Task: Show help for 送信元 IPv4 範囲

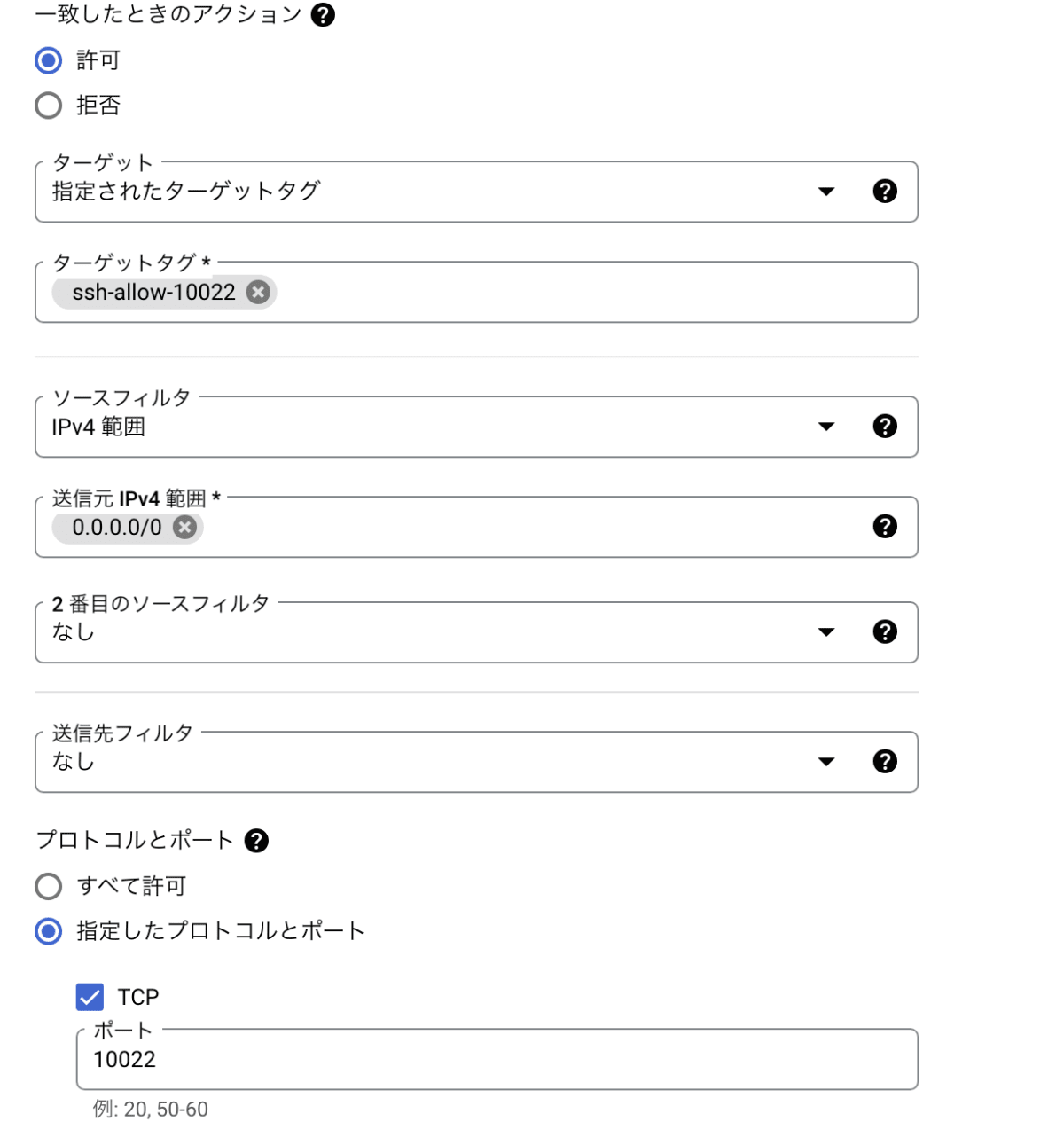Action: click(x=885, y=526)
